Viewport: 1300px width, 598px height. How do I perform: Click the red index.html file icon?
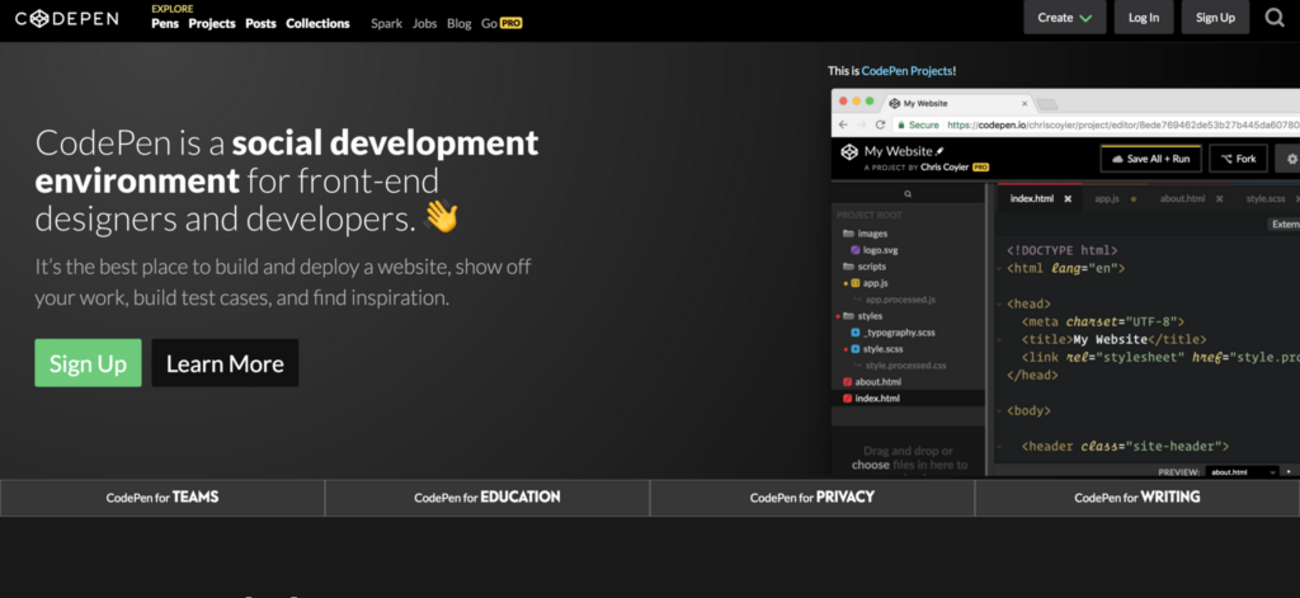(847, 398)
